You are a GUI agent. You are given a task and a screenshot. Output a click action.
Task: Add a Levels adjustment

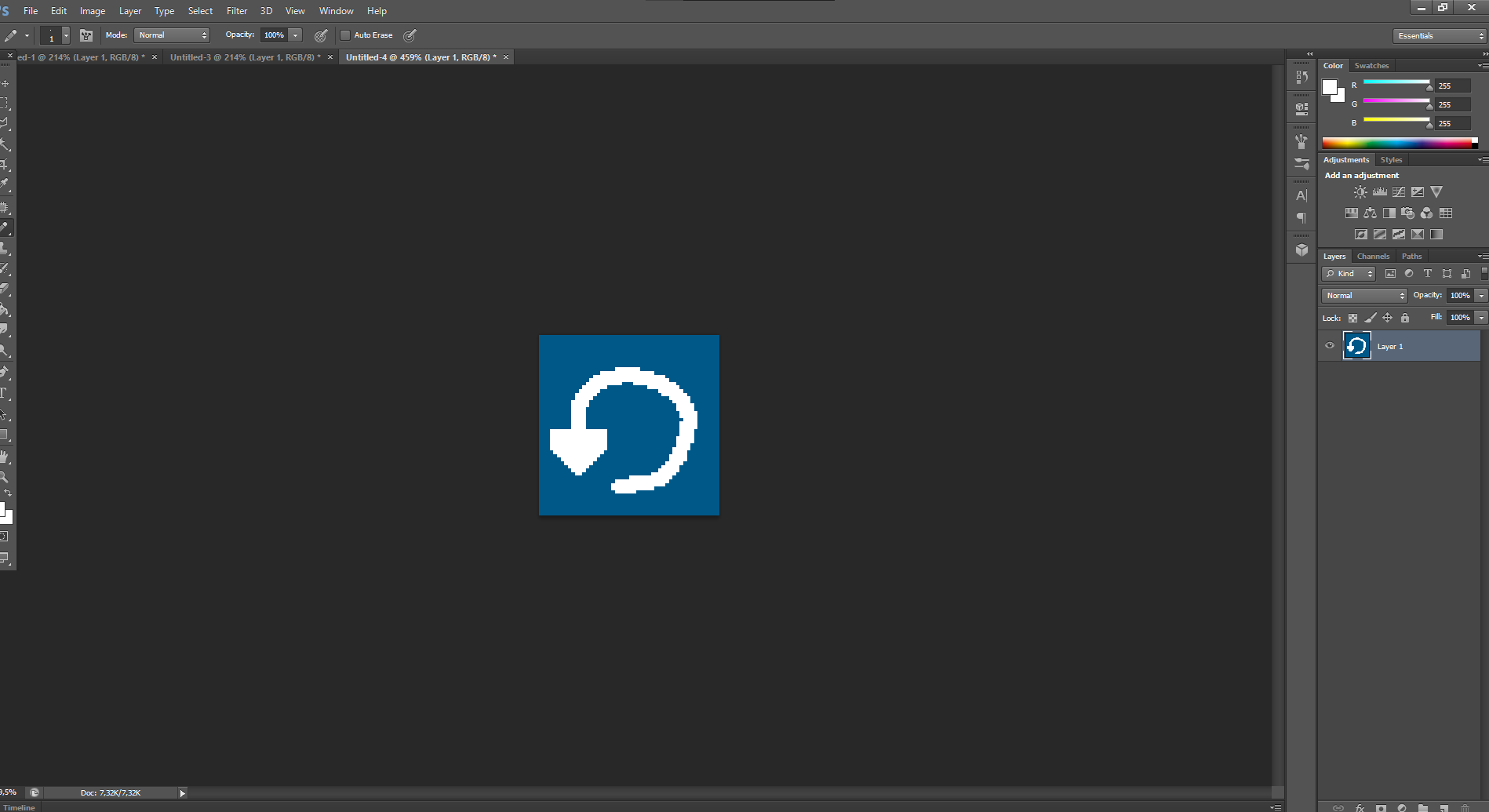pos(1379,191)
